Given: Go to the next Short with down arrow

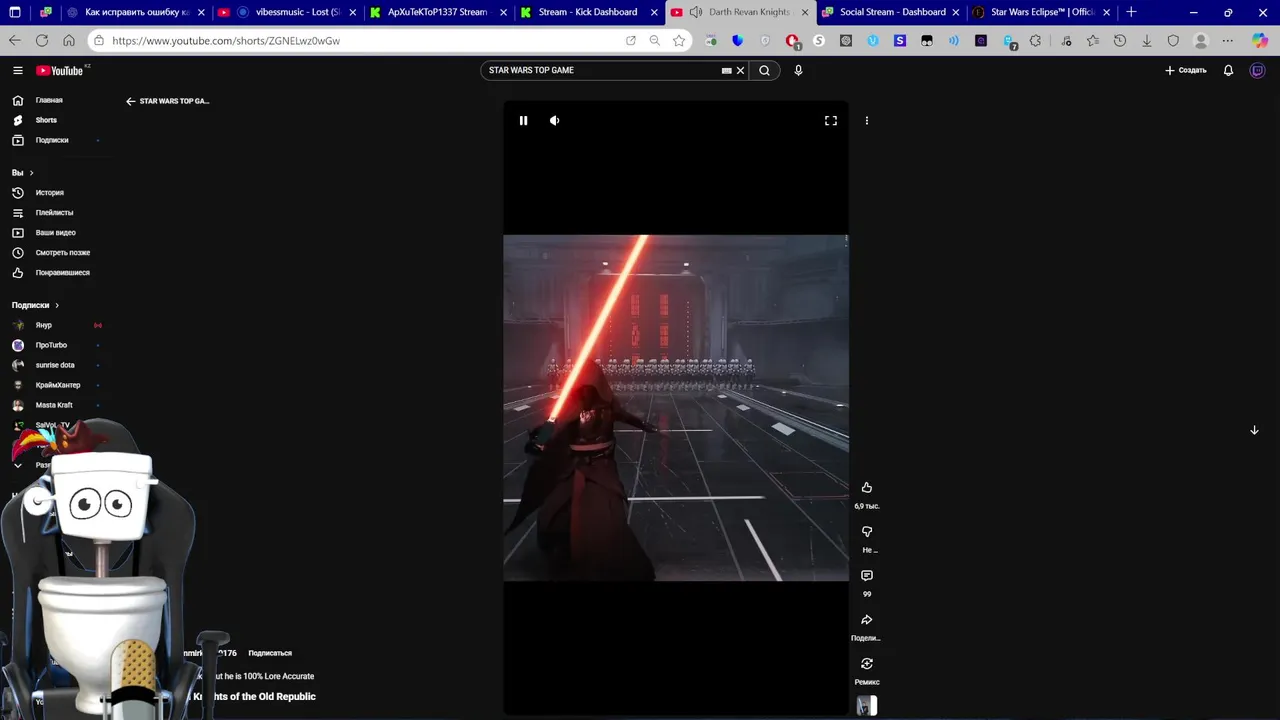Looking at the screenshot, I should (1254, 430).
